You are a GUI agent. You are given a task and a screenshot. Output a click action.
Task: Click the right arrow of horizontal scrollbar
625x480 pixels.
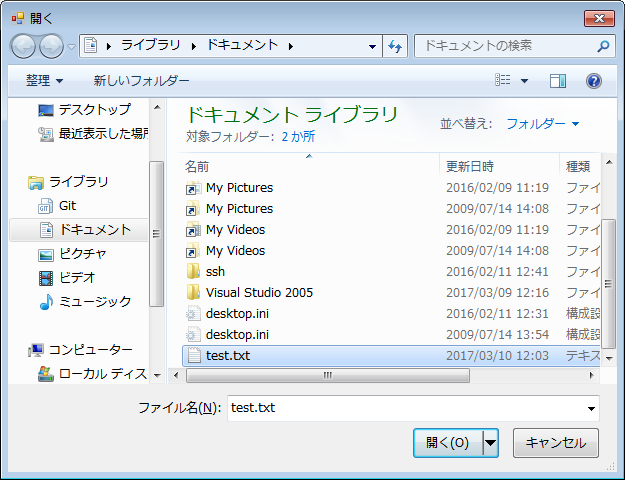[x=592, y=376]
